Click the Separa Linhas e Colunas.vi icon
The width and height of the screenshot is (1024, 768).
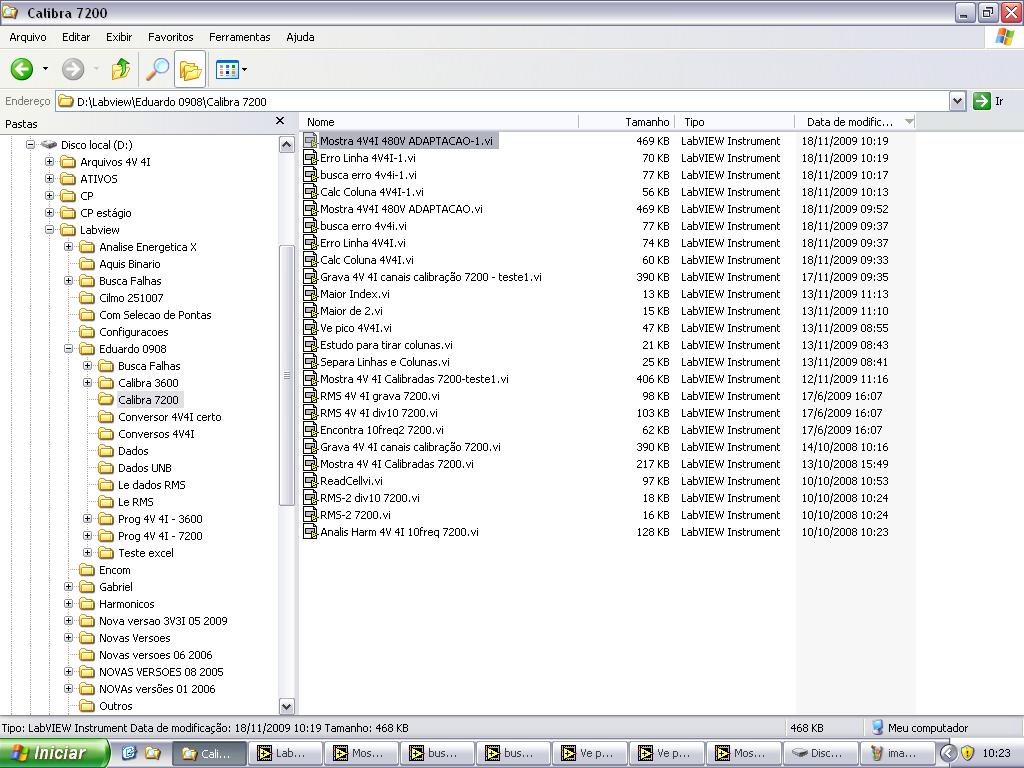tap(310, 362)
